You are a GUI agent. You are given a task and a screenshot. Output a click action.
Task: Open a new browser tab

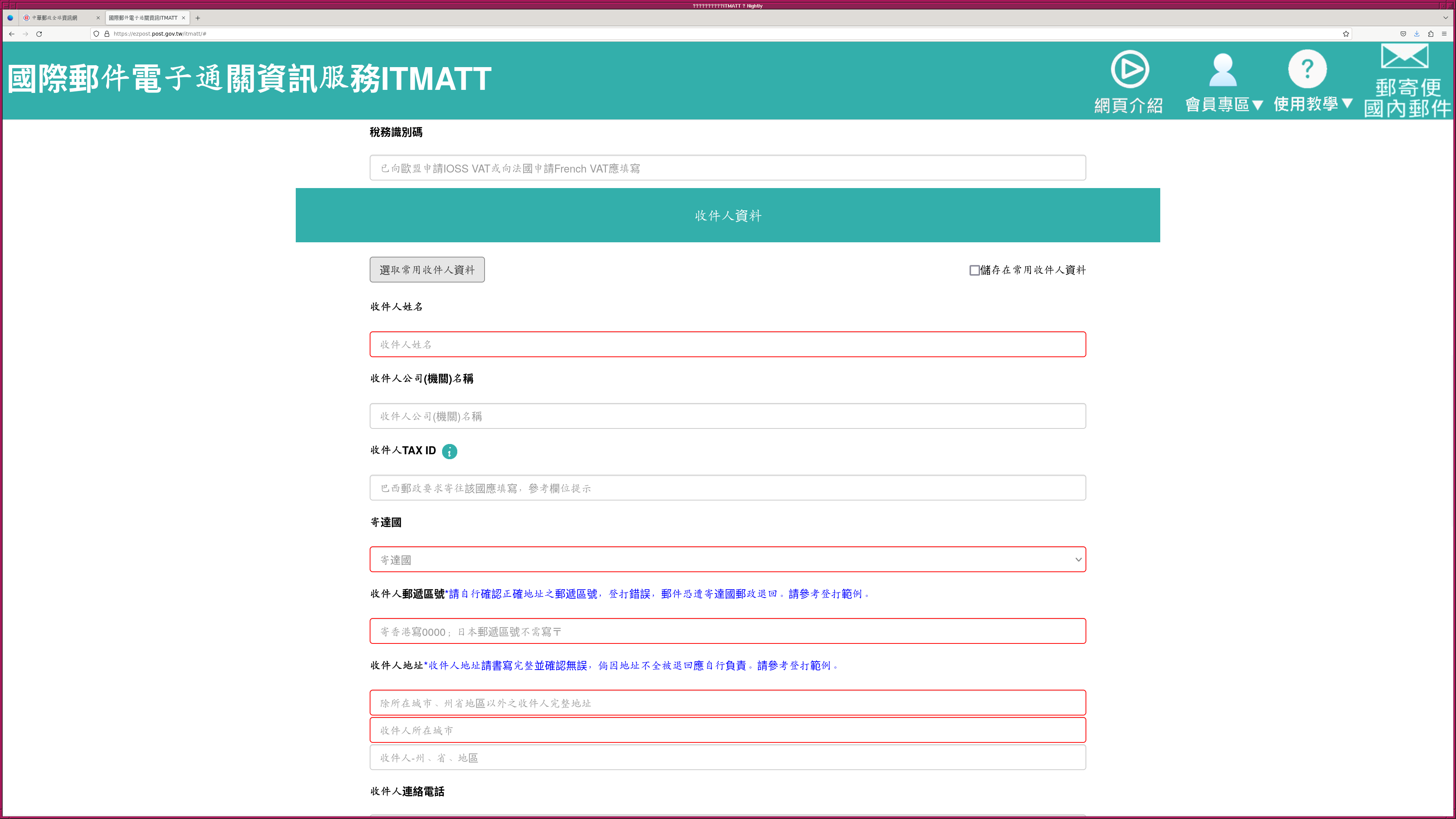point(198,18)
